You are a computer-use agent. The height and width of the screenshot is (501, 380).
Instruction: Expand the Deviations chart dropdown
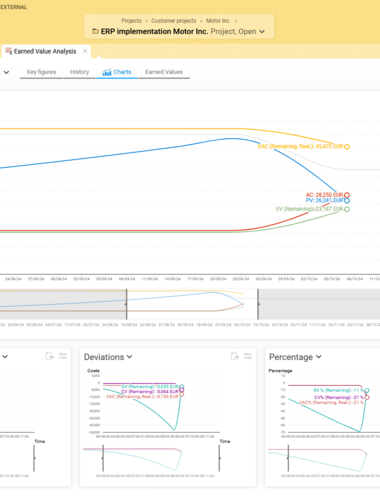click(129, 357)
